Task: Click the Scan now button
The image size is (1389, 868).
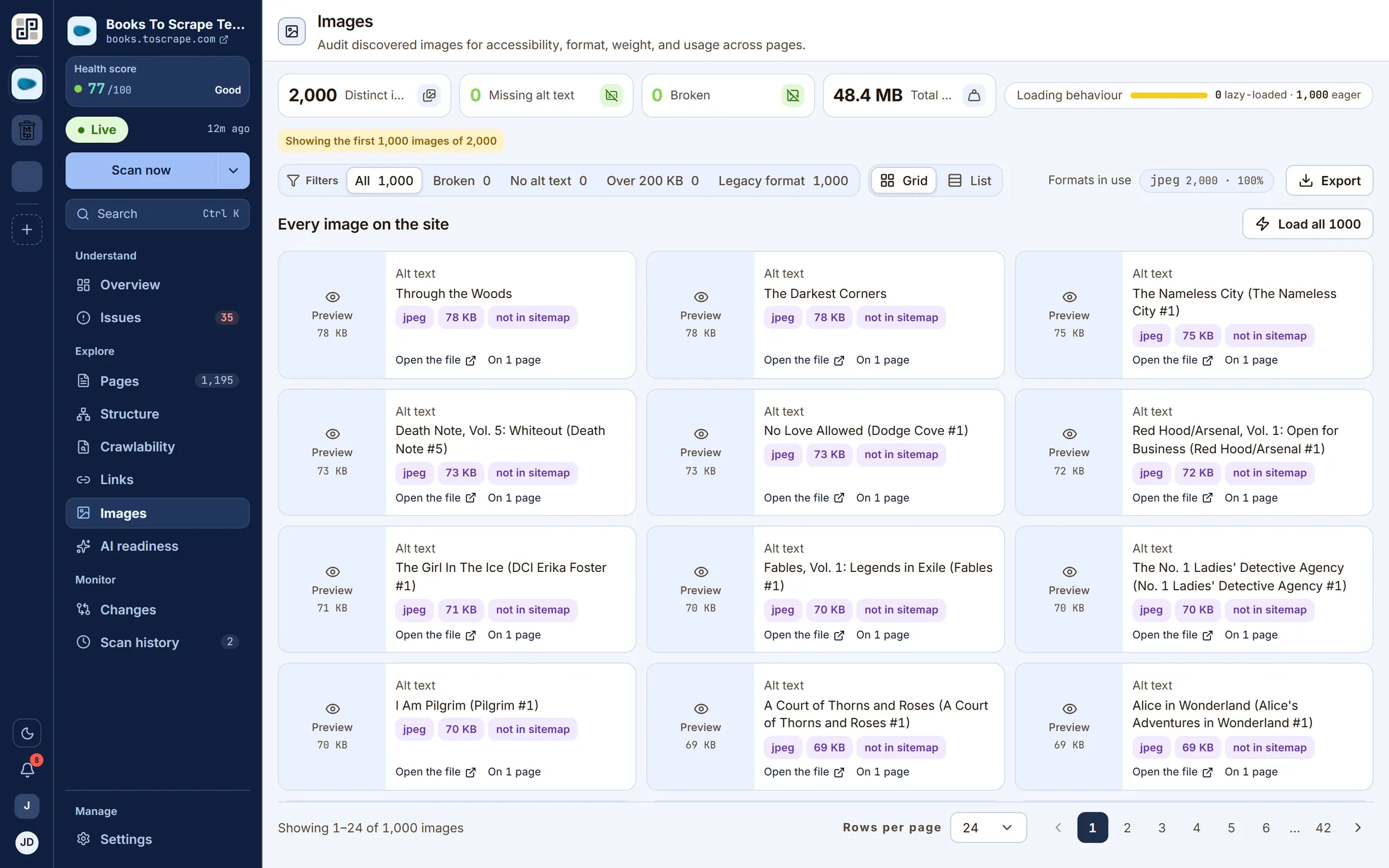Action: tap(141, 170)
